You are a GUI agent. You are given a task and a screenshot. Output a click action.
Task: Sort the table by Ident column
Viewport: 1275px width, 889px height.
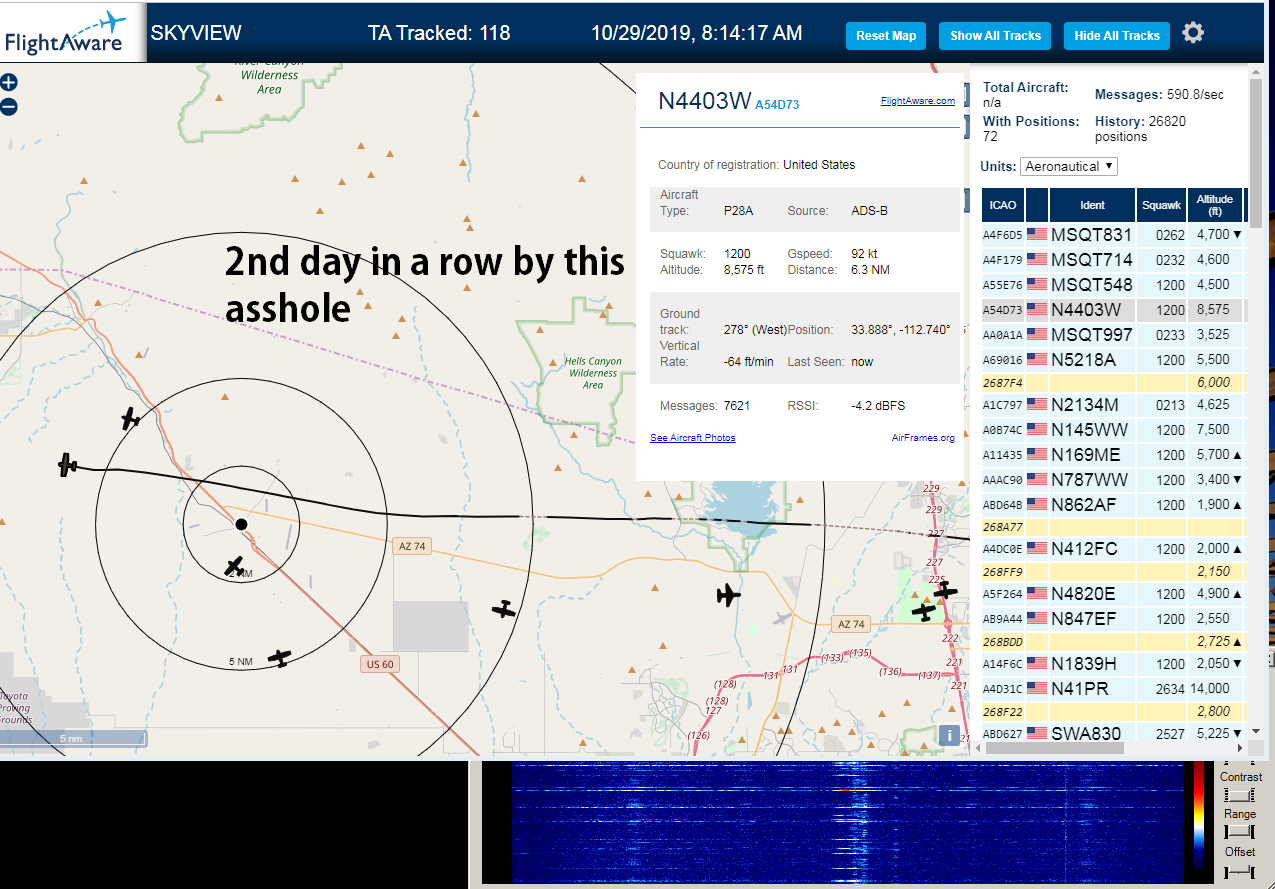pos(1092,205)
